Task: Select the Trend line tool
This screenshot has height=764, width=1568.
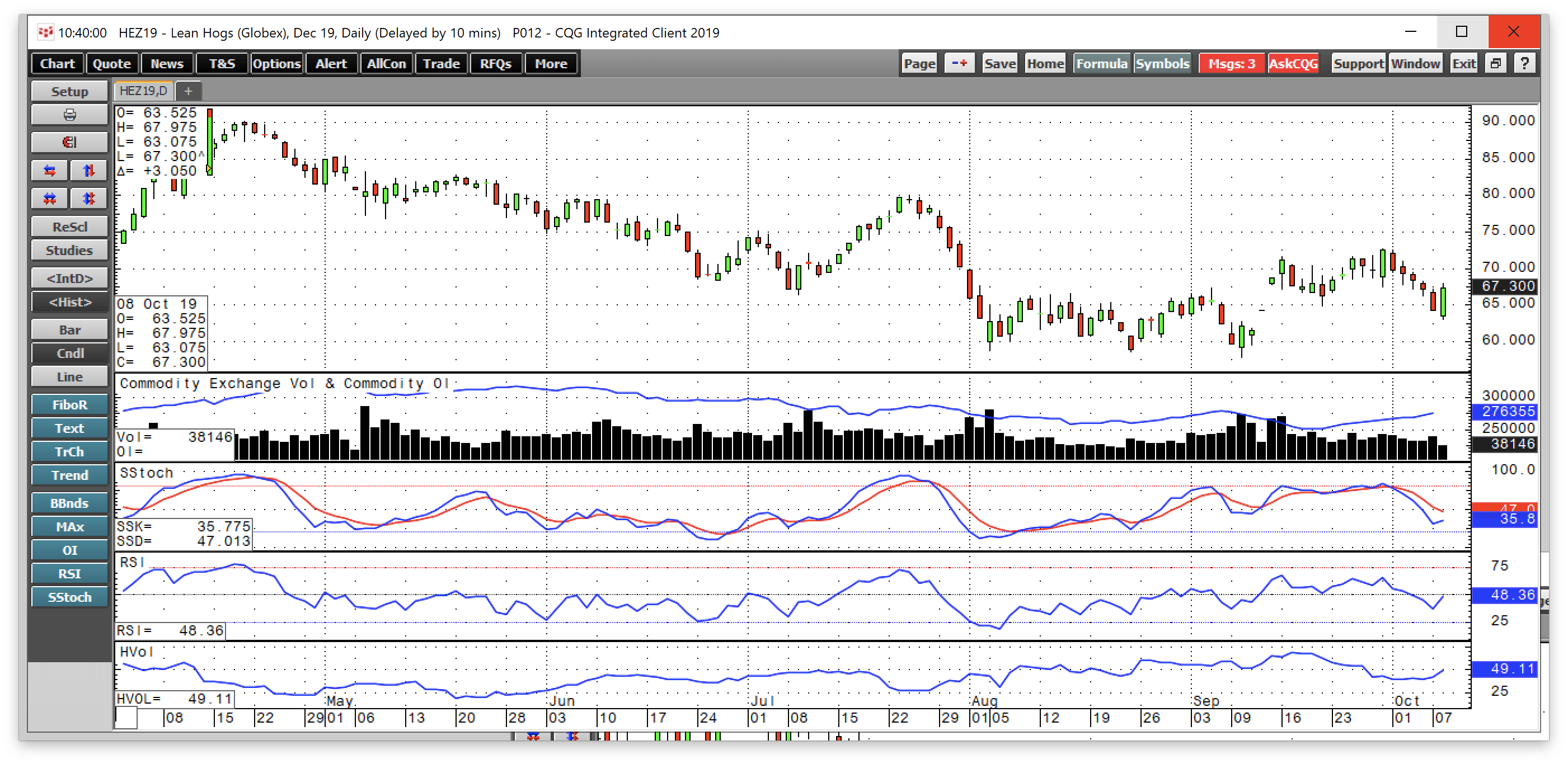Action: click(x=69, y=475)
